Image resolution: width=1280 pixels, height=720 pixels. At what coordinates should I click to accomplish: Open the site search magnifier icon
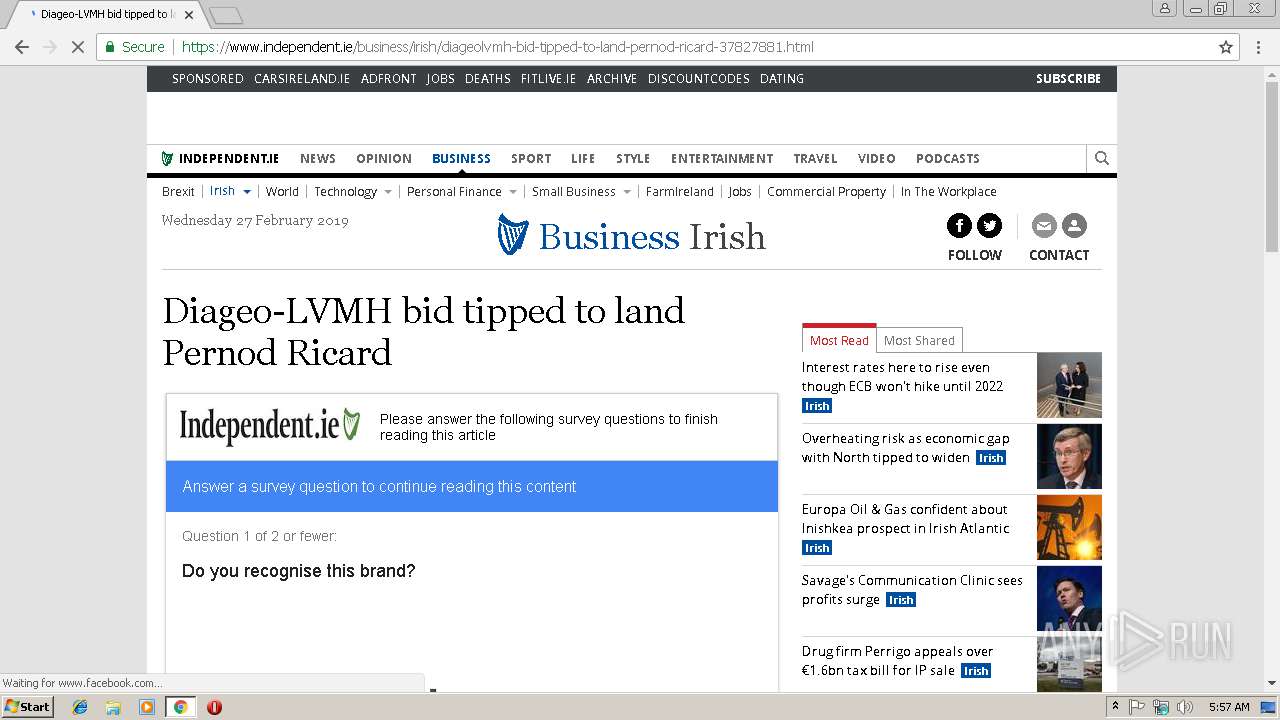tap(1101, 158)
